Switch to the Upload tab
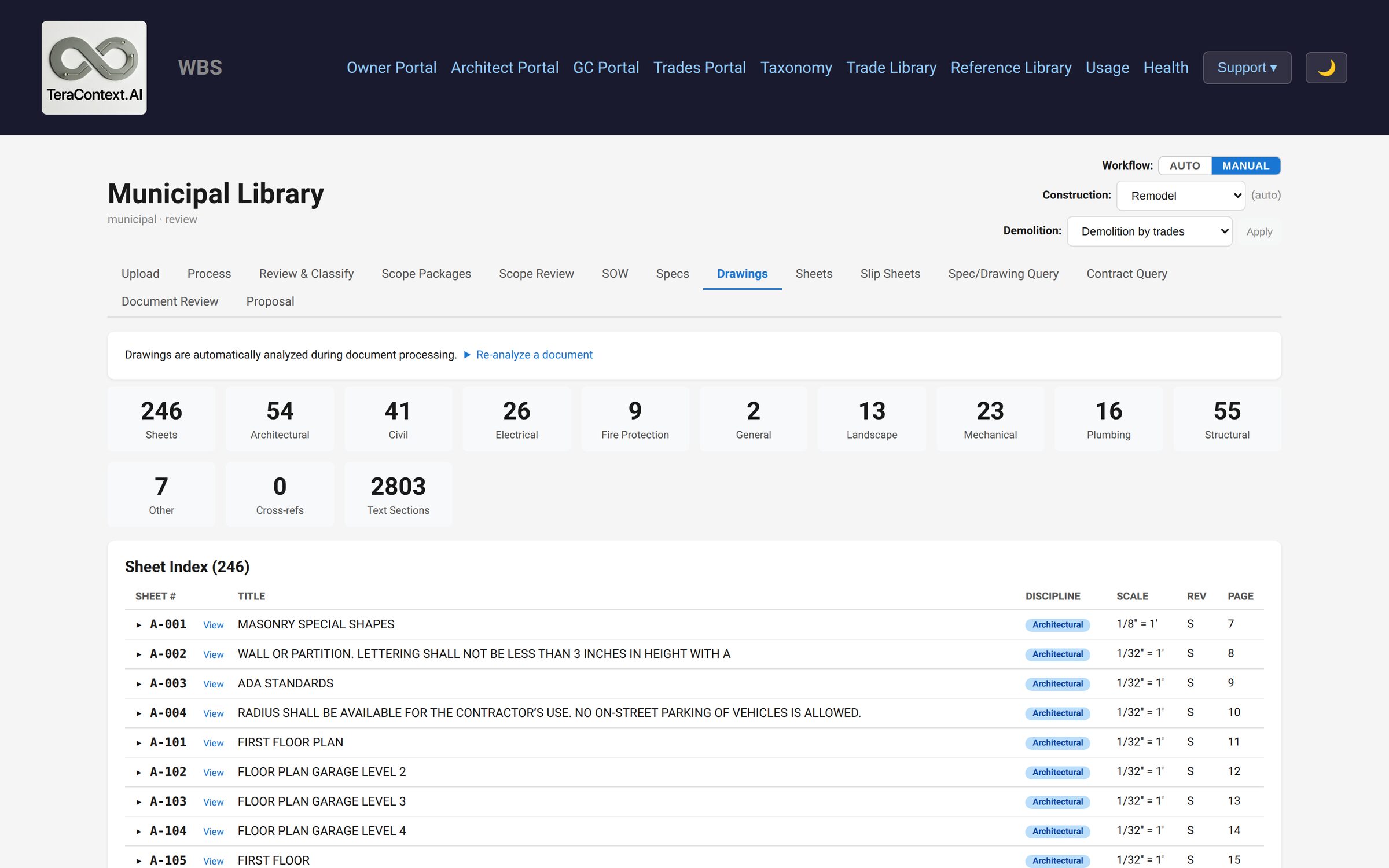 pos(140,274)
